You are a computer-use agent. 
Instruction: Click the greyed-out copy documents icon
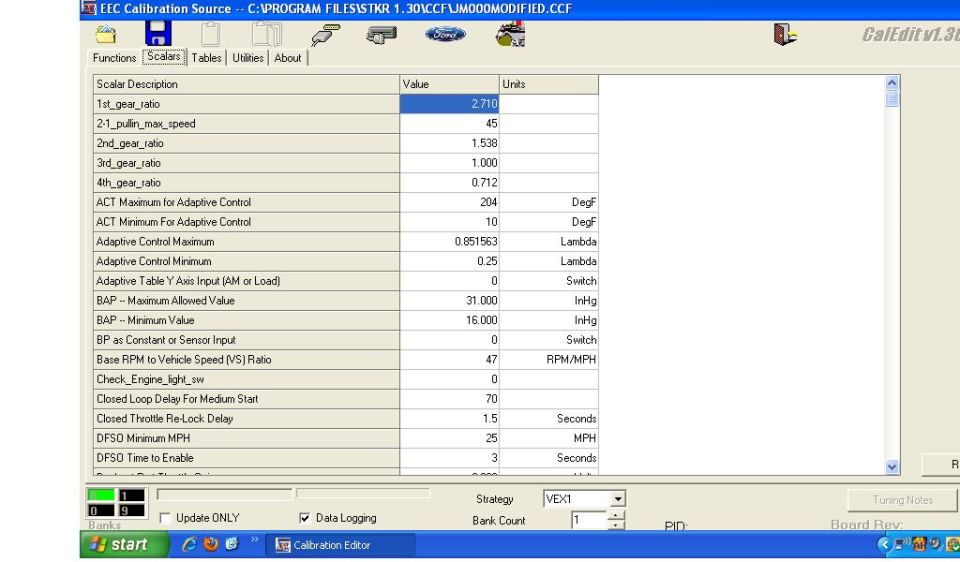pos(267,34)
